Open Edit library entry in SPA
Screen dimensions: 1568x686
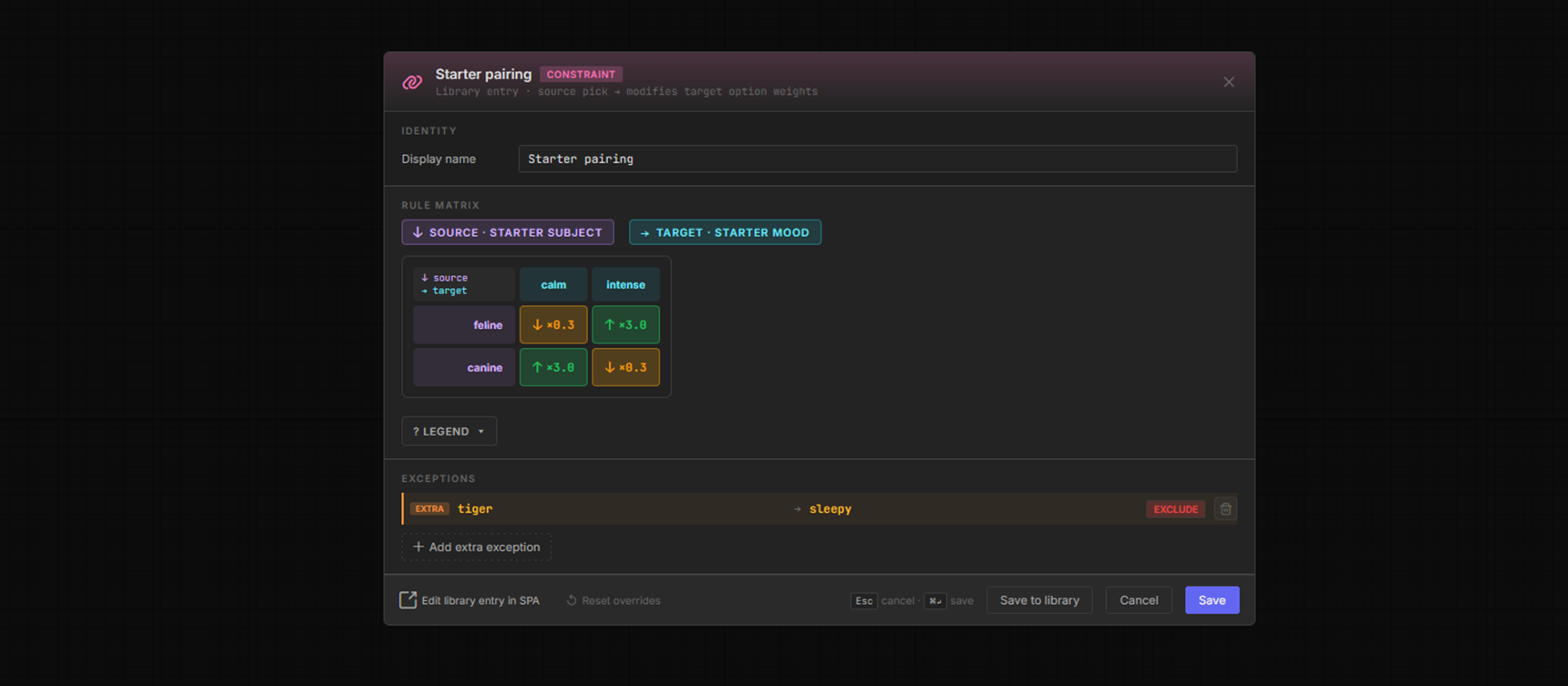469,600
